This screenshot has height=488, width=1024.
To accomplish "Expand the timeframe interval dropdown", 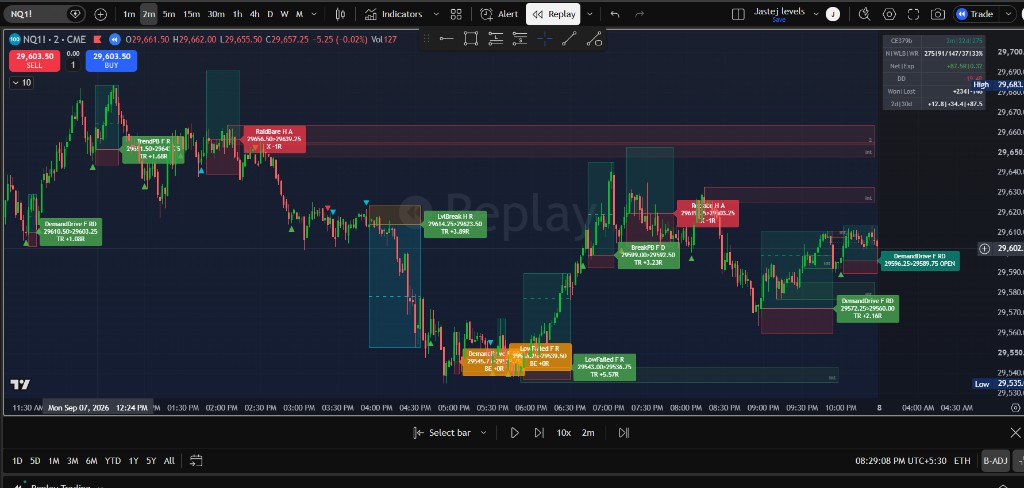I will pos(314,14).
